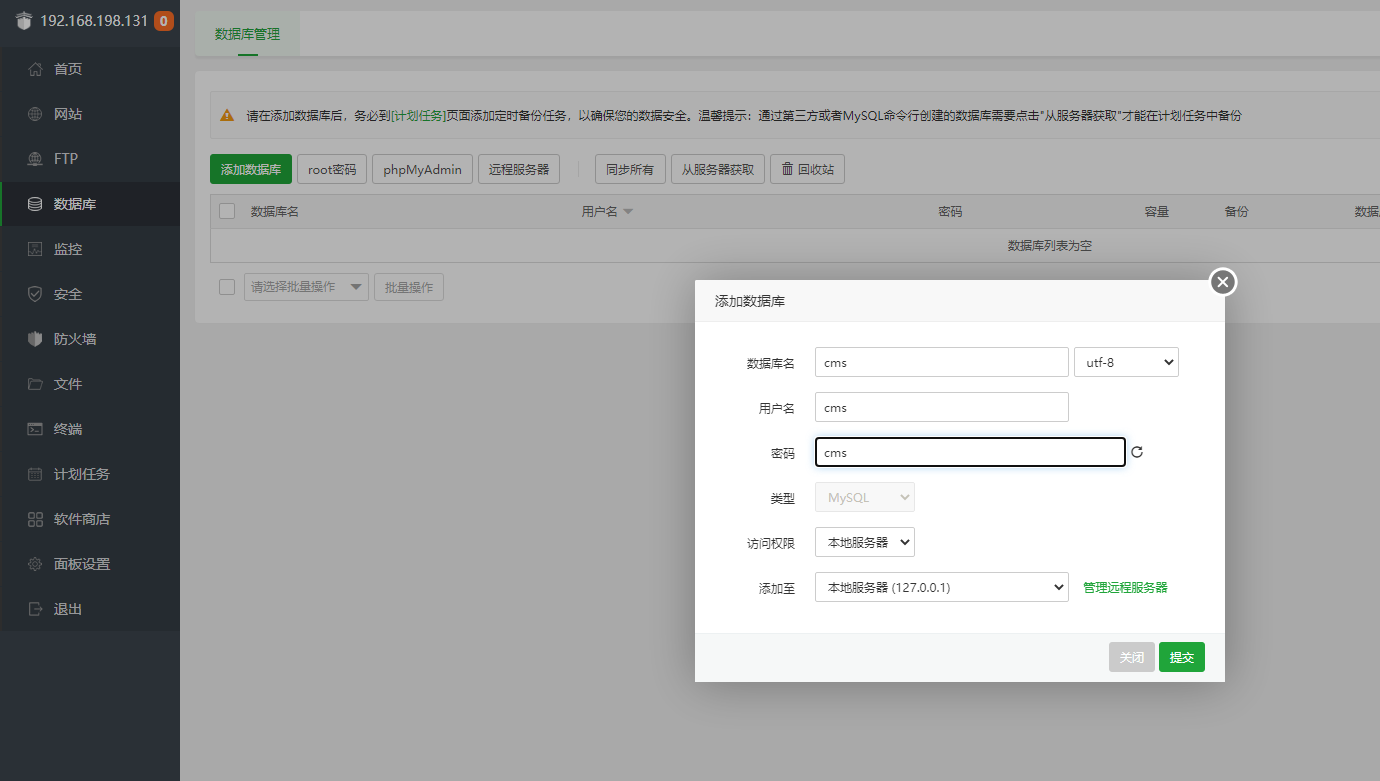1380x781 pixels.
Task: Click the grey 关闭 button
Action: click(x=1132, y=657)
